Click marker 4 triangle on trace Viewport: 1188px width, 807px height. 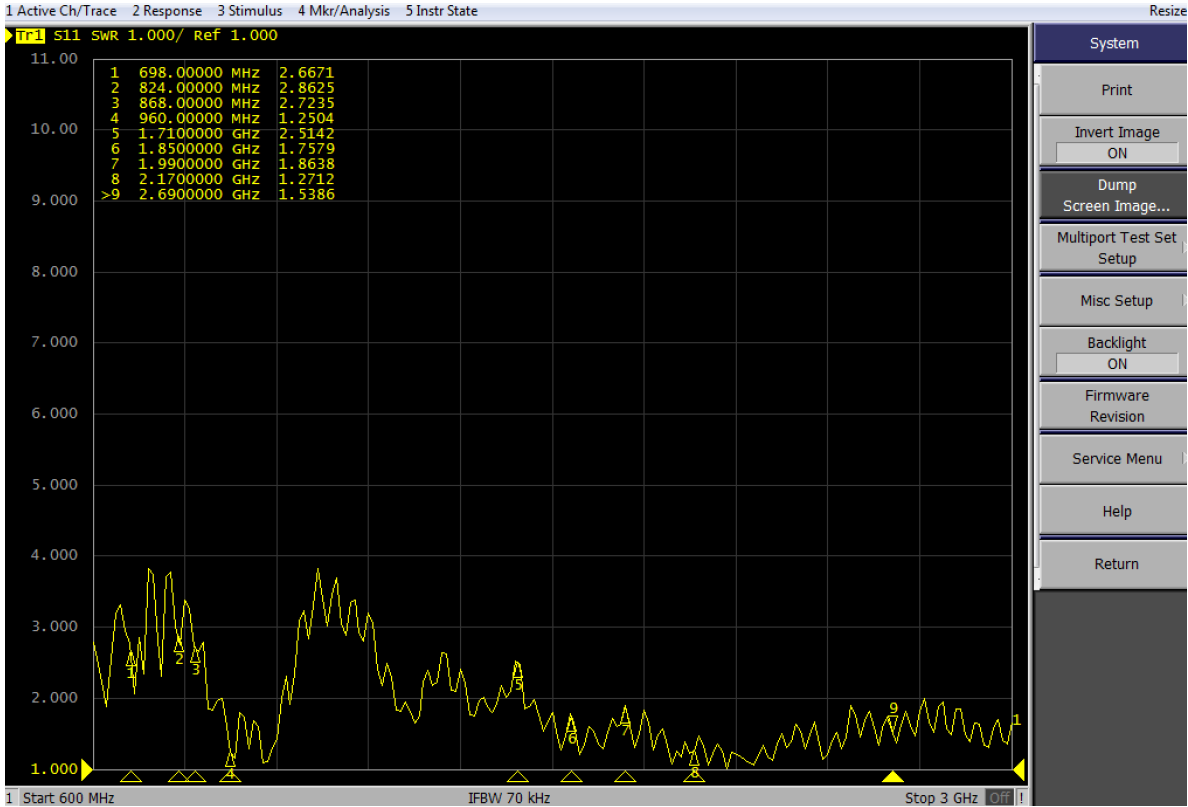(230, 761)
